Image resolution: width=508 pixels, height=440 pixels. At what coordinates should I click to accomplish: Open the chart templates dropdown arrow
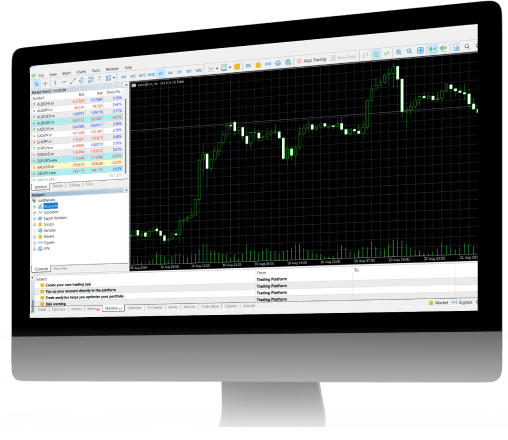[230, 67]
